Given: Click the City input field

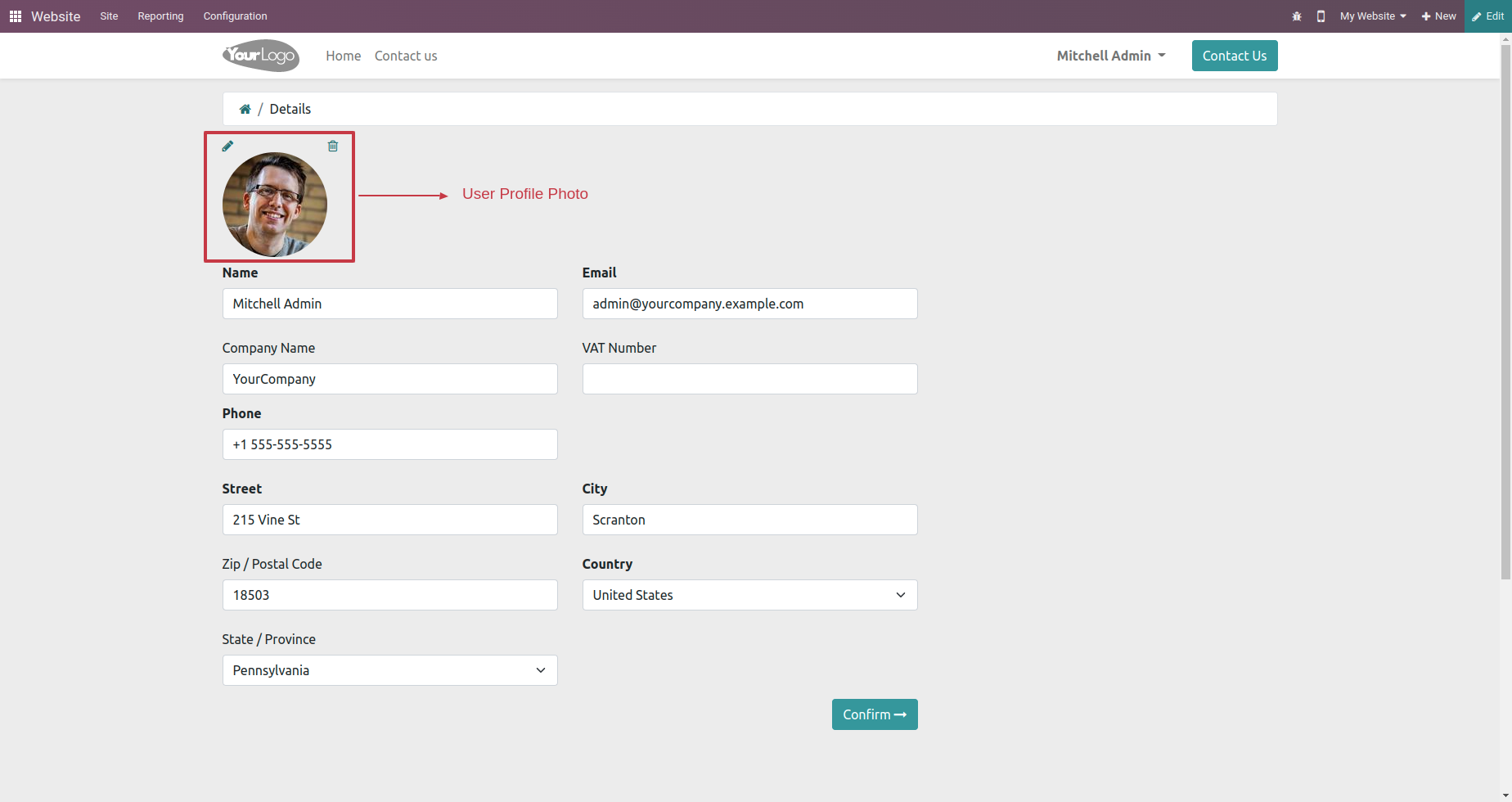Looking at the screenshot, I should click(749, 520).
